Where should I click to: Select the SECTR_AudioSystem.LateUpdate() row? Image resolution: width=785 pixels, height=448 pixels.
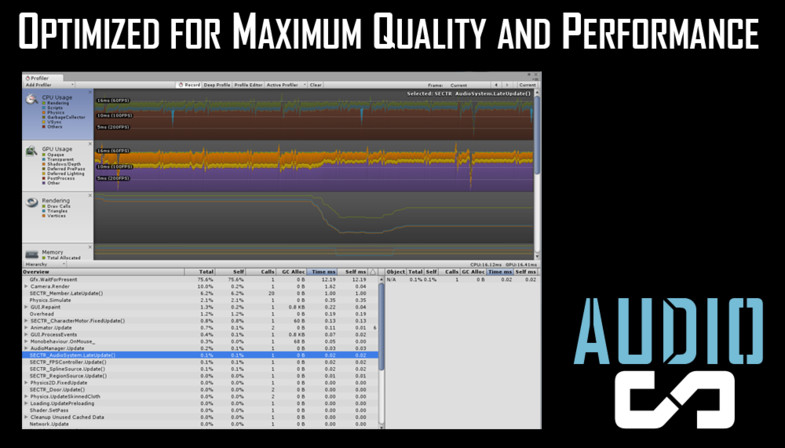tap(200, 355)
